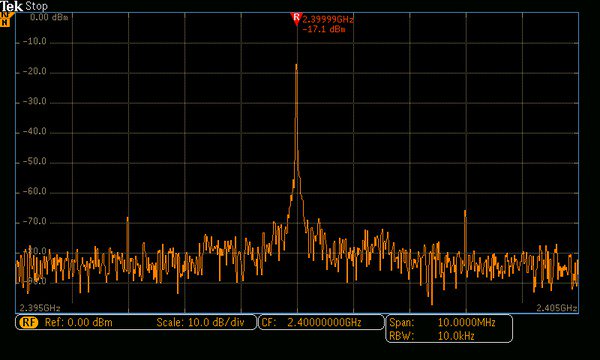Click the -20.0 axis label
Image resolution: width=600 pixels, height=360 pixels.
tap(34, 72)
